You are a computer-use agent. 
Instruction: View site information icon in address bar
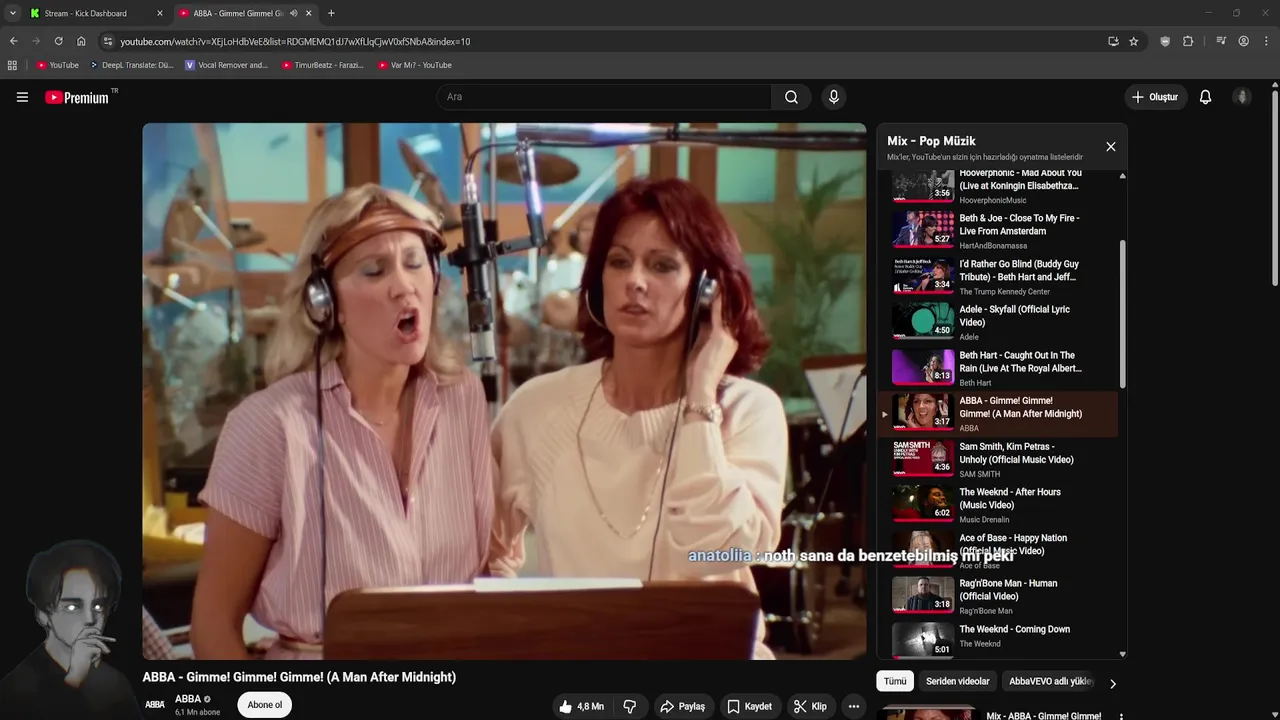click(x=108, y=41)
